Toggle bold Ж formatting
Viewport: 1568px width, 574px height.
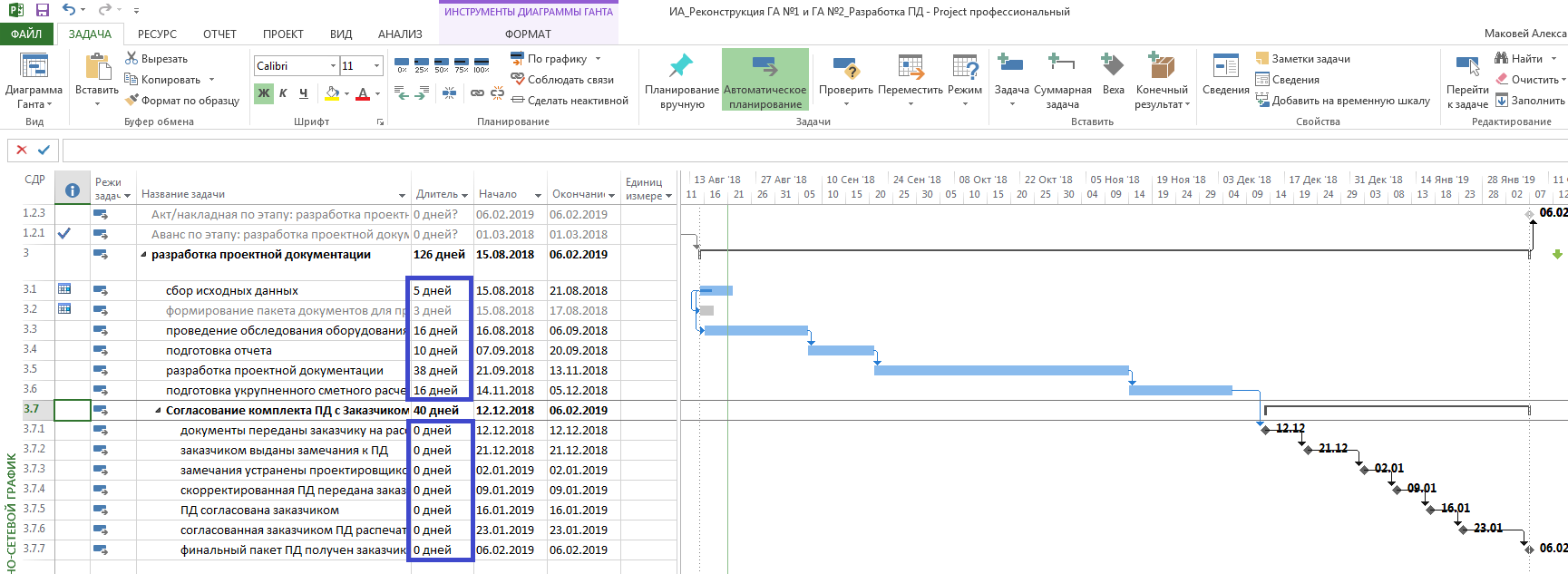click(x=264, y=92)
